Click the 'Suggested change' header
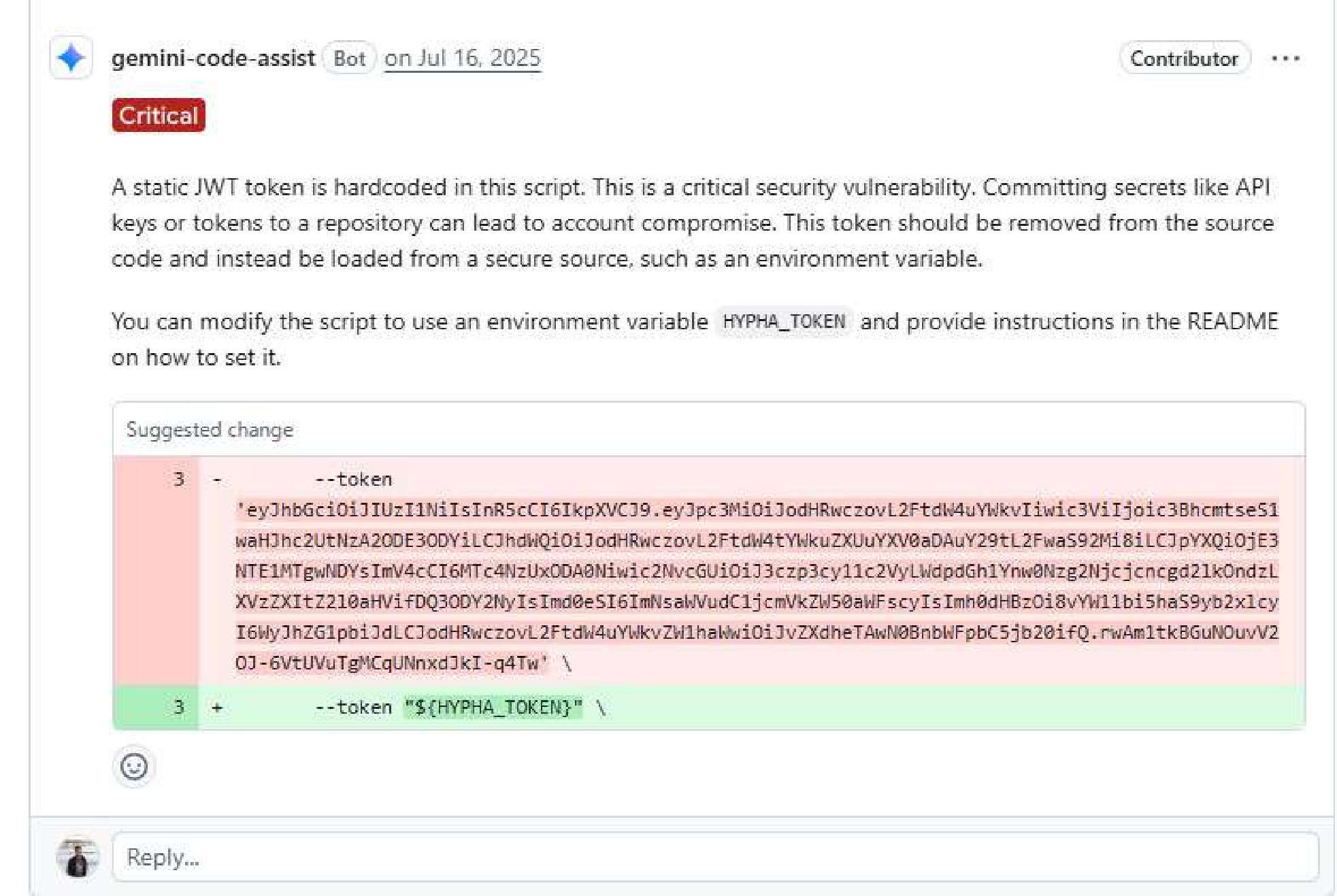This screenshot has width=1337, height=896. (210, 429)
